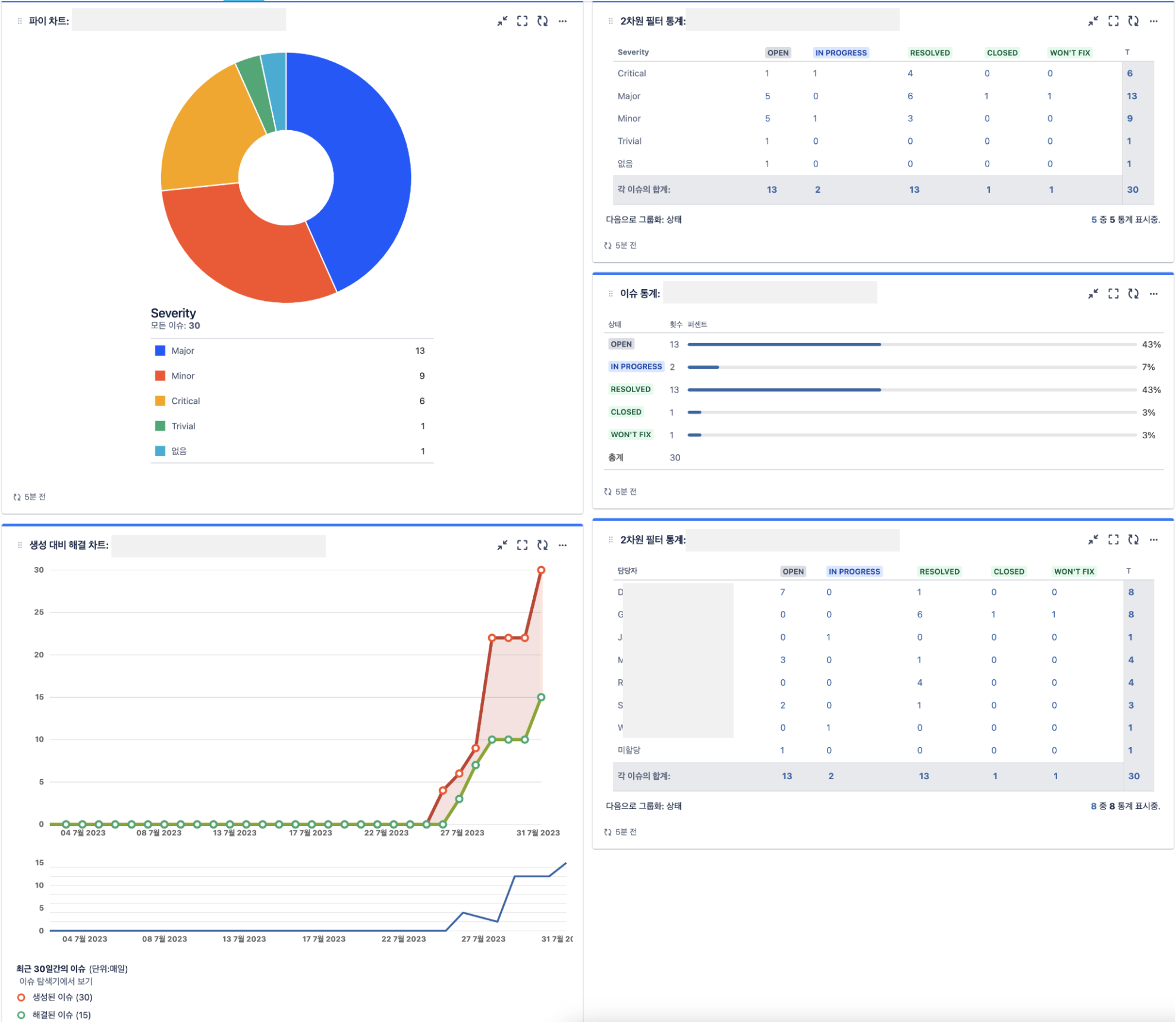The width and height of the screenshot is (1176, 1023).
Task: Maximize the assignee filter statistics gadget
Action: (x=1113, y=540)
